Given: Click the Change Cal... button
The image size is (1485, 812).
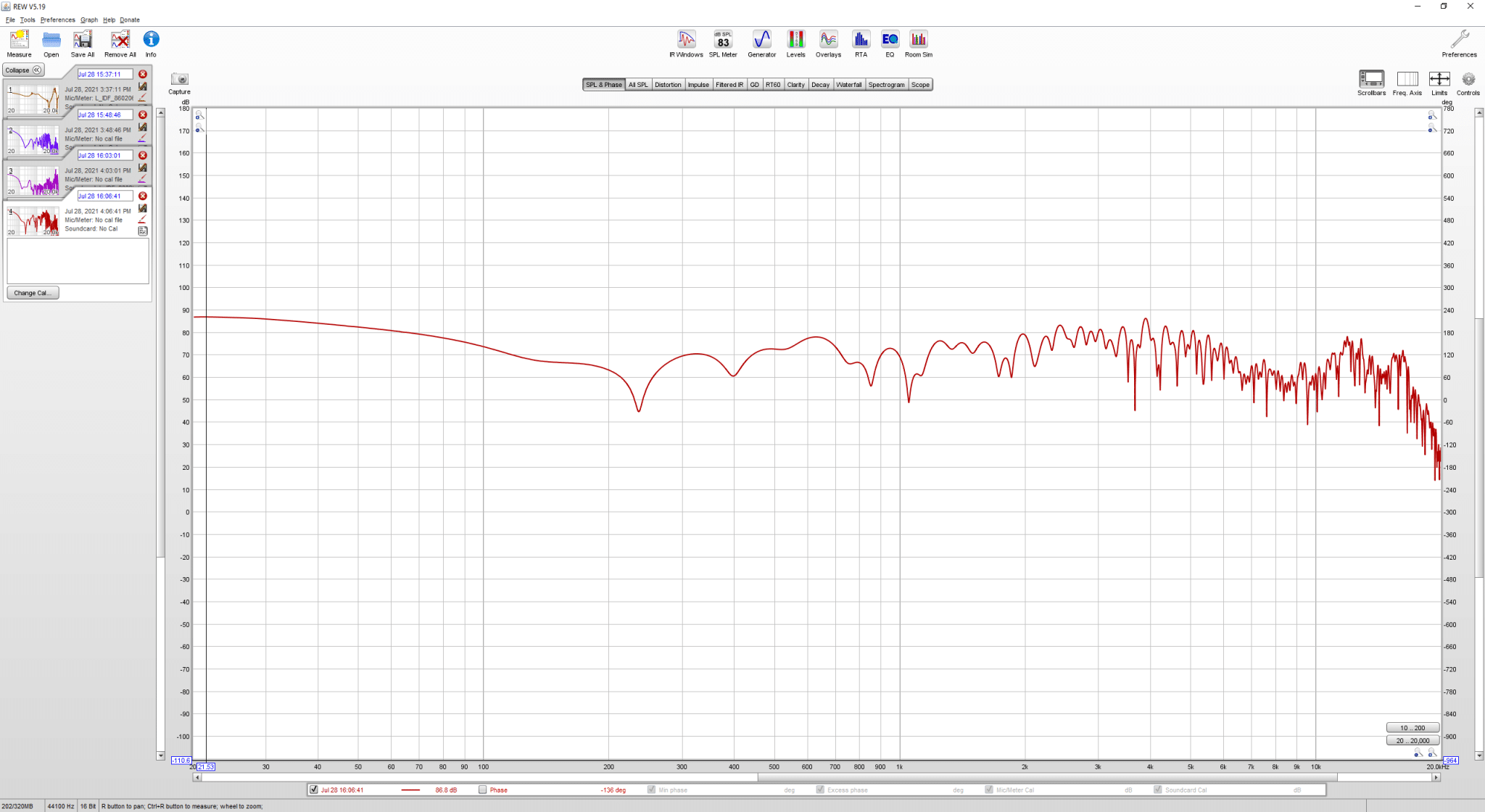Looking at the screenshot, I should (33, 293).
